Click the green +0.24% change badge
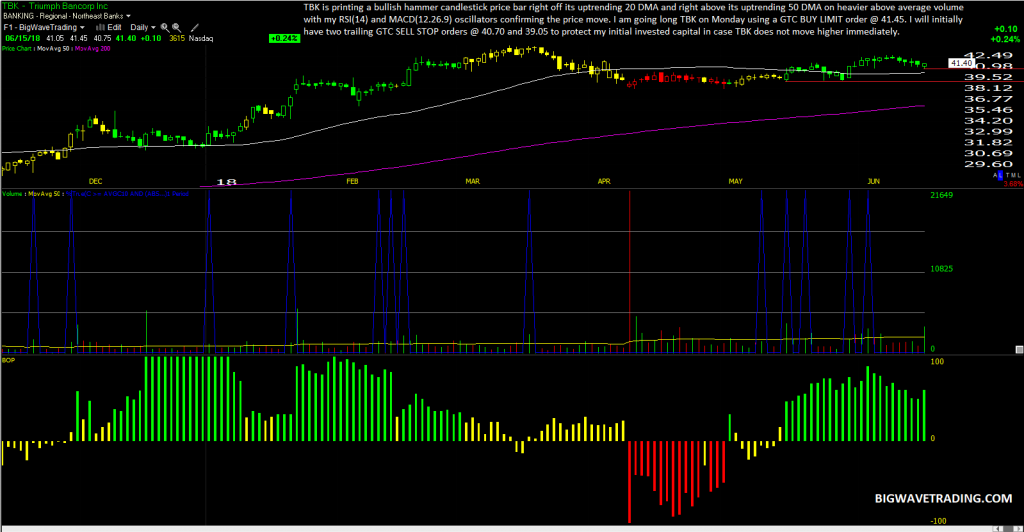 click(x=285, y=39)
